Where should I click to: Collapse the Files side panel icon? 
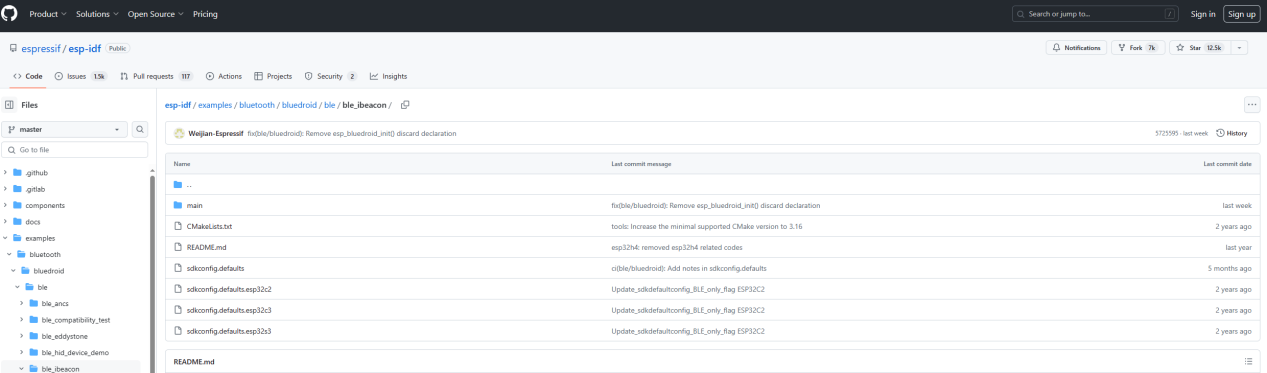tap(9, 104)
